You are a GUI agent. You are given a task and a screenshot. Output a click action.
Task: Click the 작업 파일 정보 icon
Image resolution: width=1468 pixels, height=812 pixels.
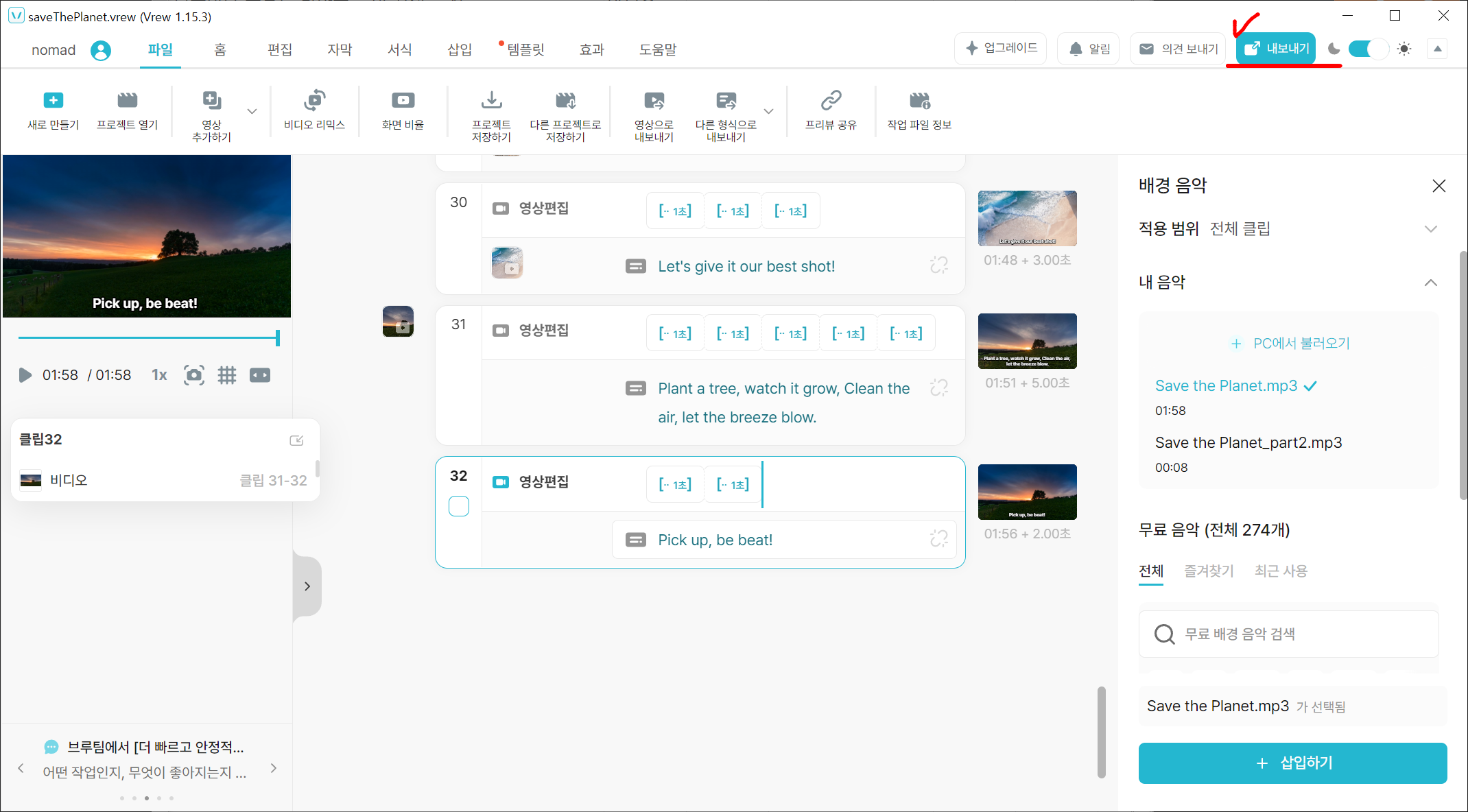pos(919,101)
